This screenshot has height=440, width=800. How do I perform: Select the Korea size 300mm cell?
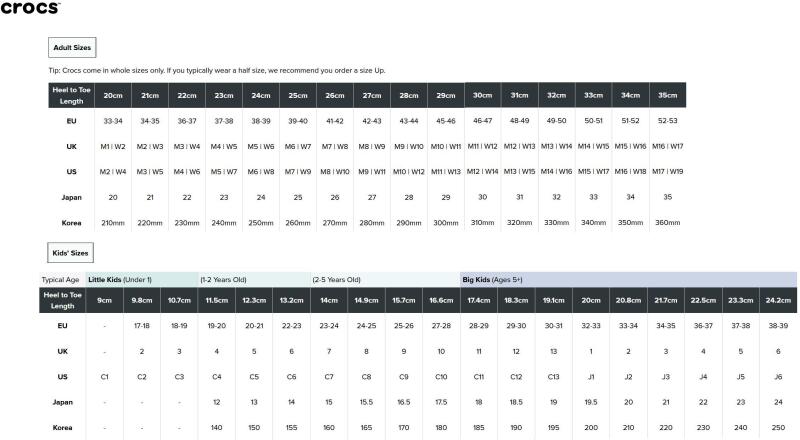446,223
